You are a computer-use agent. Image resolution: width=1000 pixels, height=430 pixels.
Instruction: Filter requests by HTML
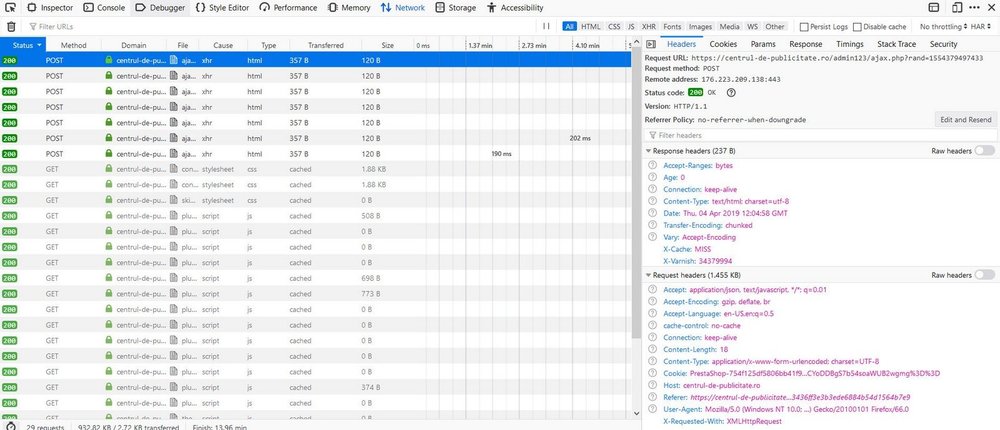tap(591, 27)
